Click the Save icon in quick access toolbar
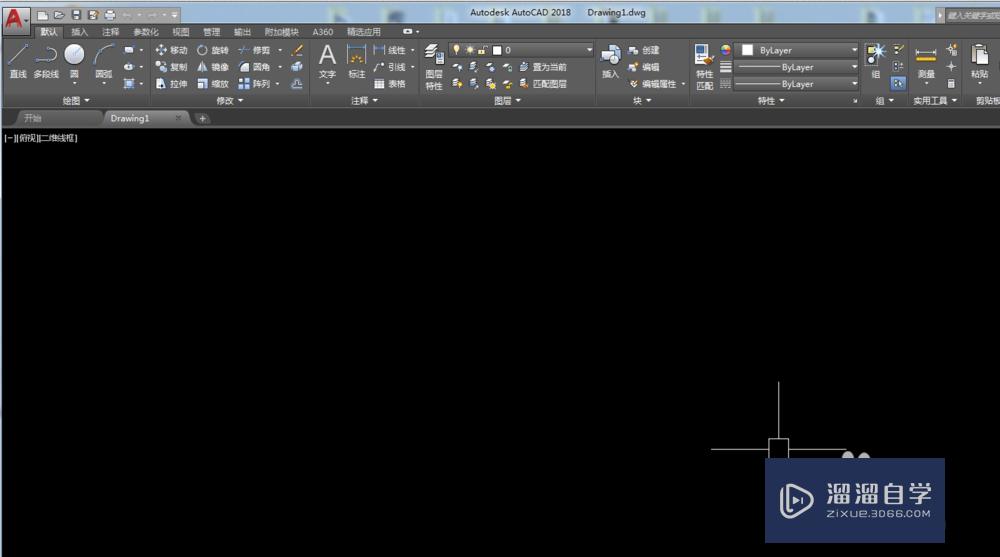The width and height of the screenshot is (1000, 557). click(76, 15)
